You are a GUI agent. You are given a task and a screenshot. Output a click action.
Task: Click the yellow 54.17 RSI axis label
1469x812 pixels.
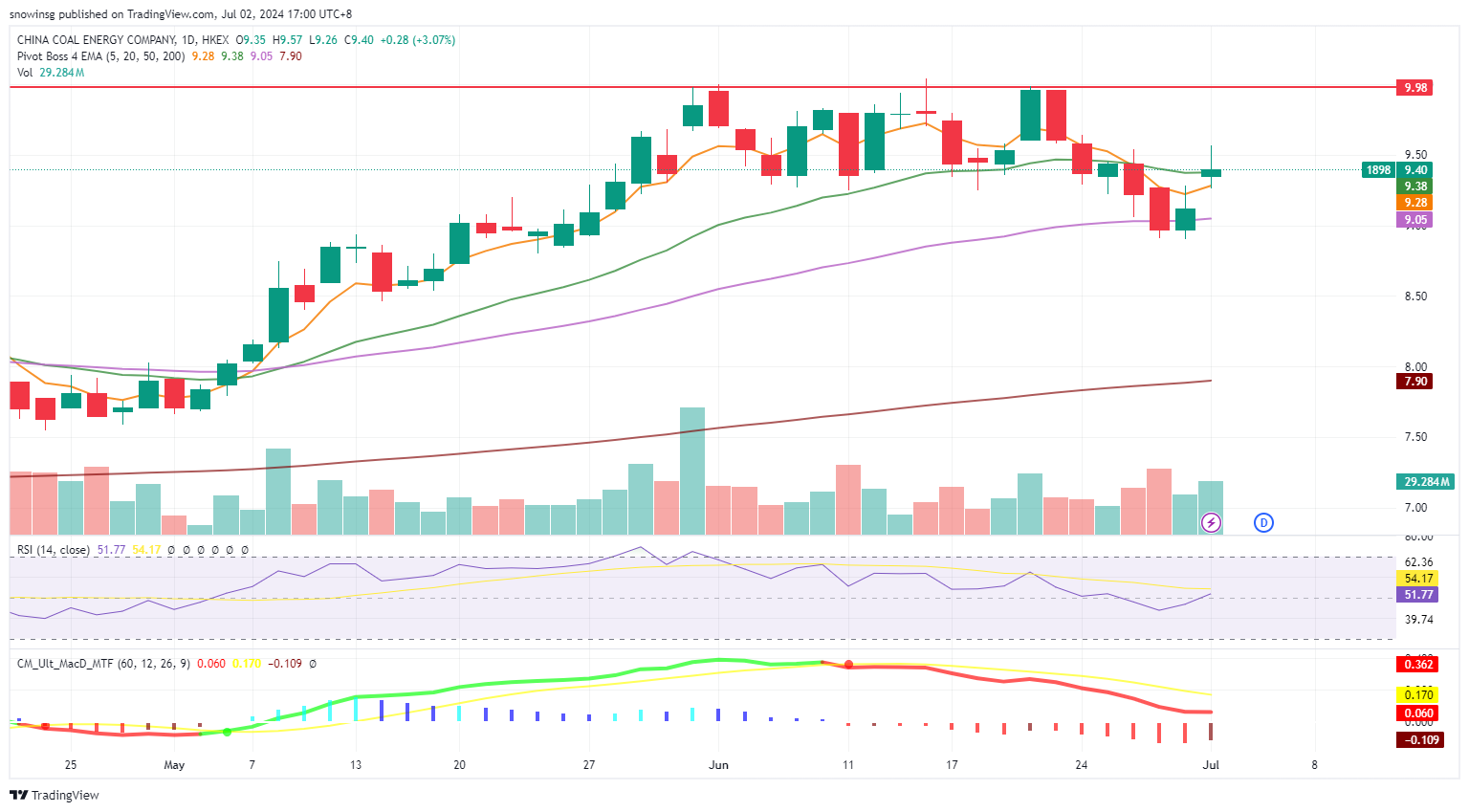coord(1418,579)
